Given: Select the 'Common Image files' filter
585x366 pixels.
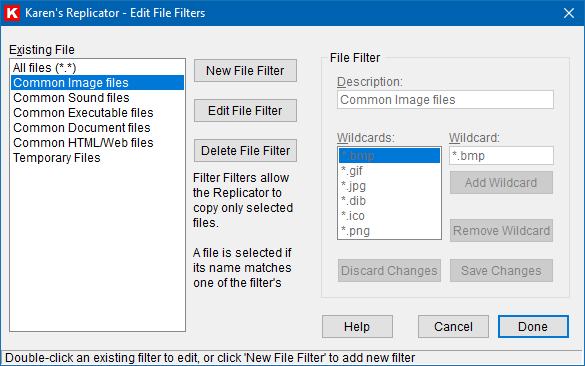Looking at the screenshot, I should tap(97, 82).
